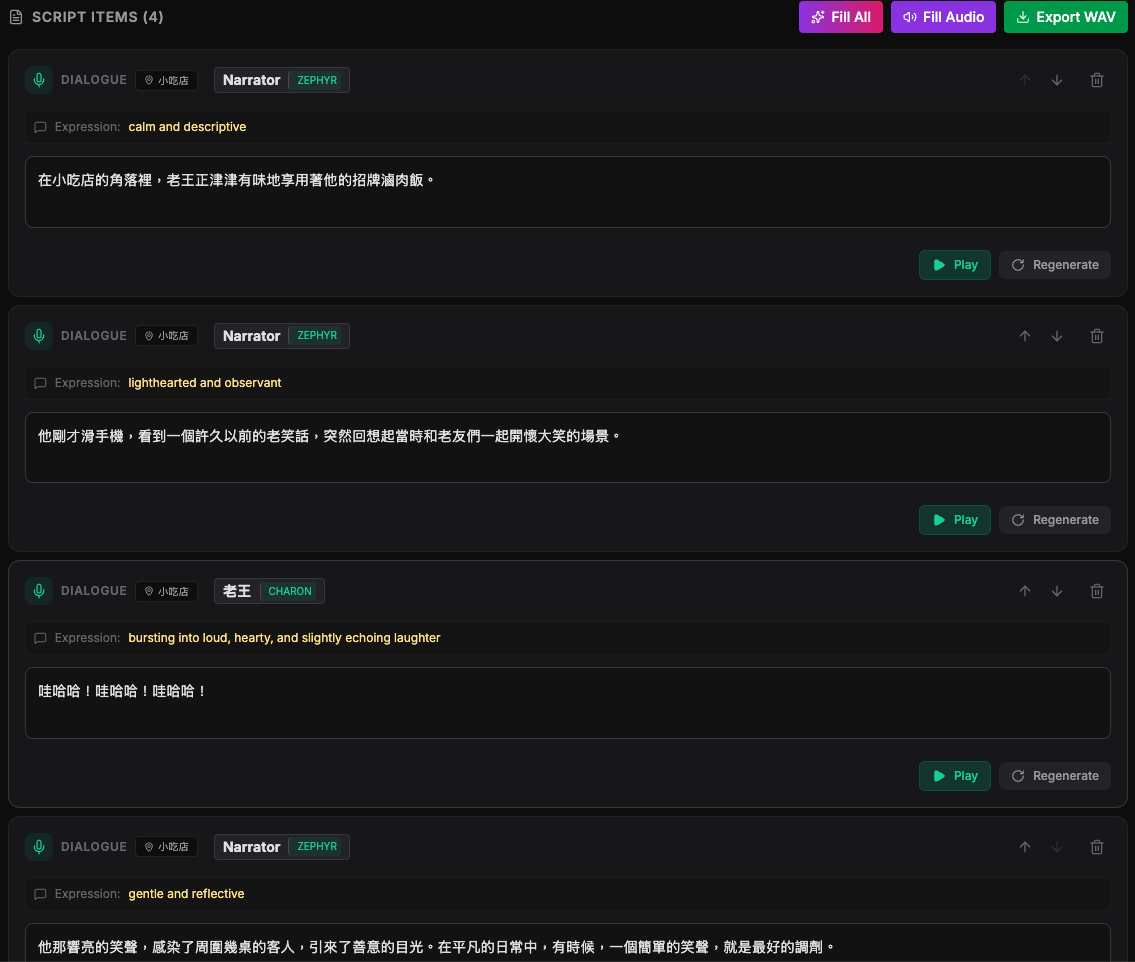
Task: Delete the last Narrator dialogue item
Action: click(x=1097, y=847)
